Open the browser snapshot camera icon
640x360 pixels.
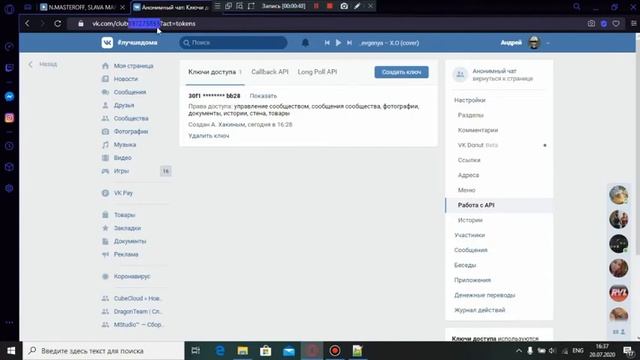[x=591, y=24]
